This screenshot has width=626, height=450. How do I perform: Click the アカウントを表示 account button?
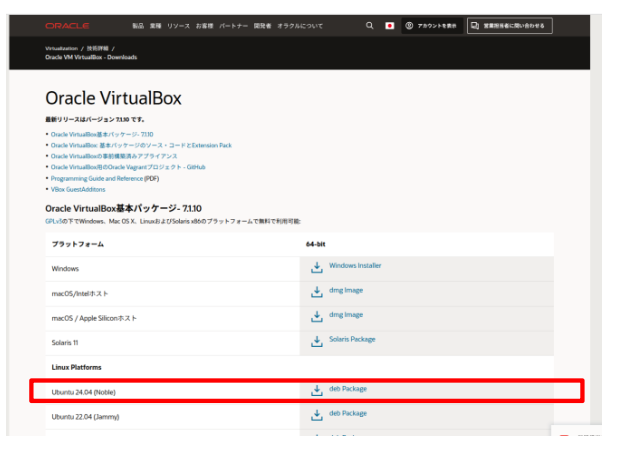[432, 25]
